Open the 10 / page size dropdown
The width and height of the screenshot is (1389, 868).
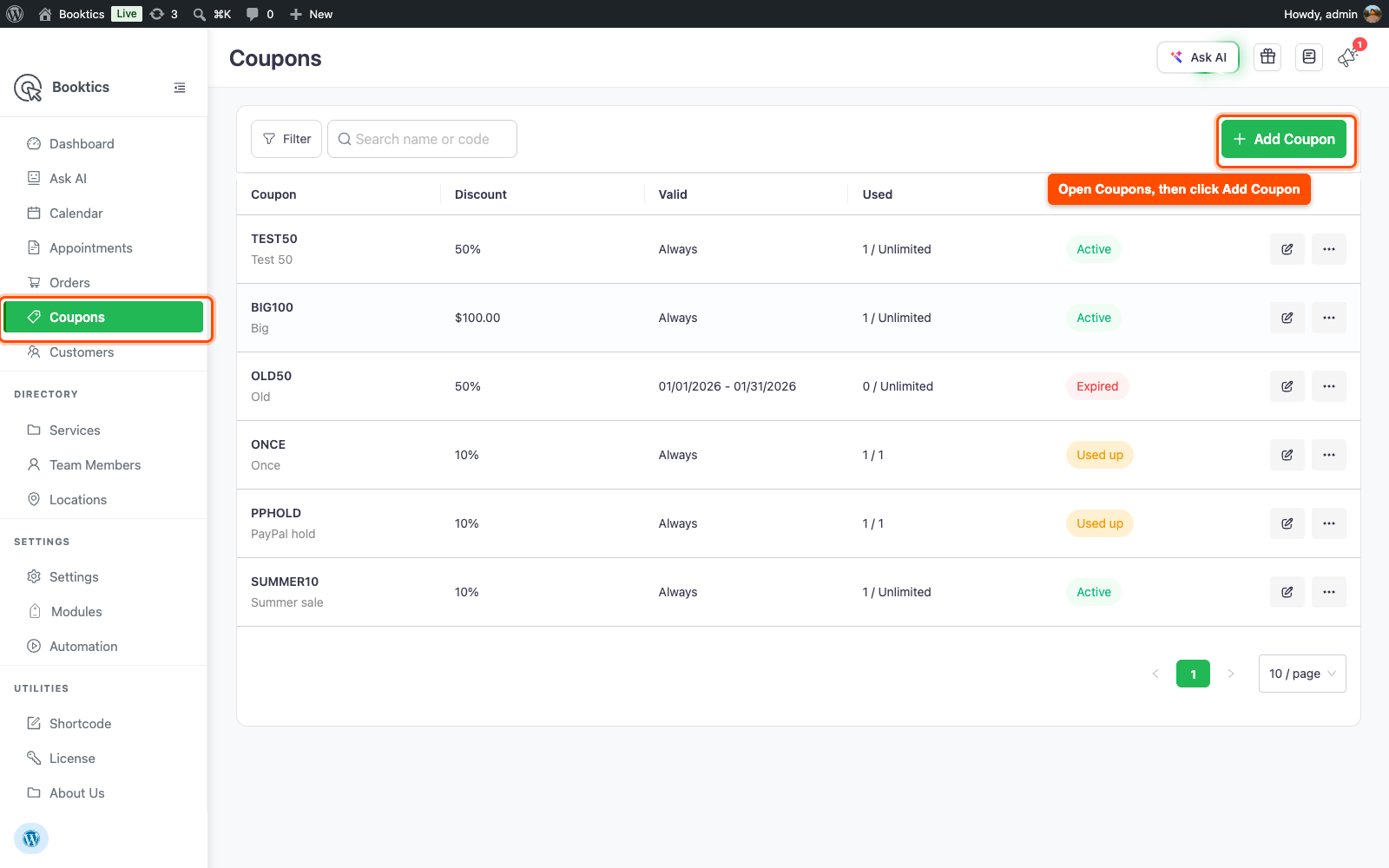[1302, 674]
